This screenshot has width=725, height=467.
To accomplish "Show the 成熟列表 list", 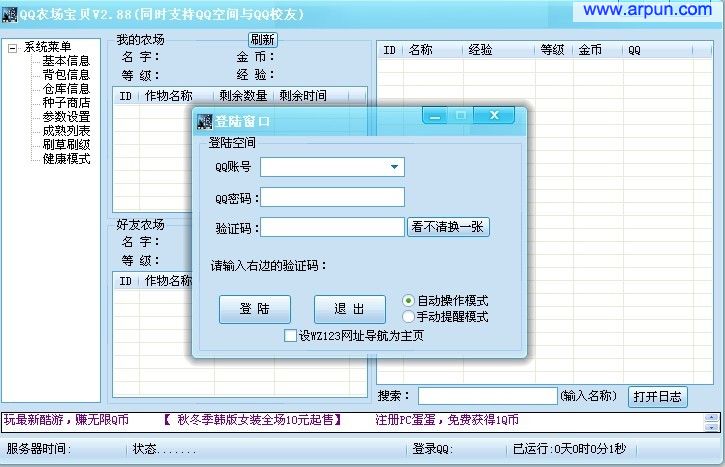I will point(66,130).
